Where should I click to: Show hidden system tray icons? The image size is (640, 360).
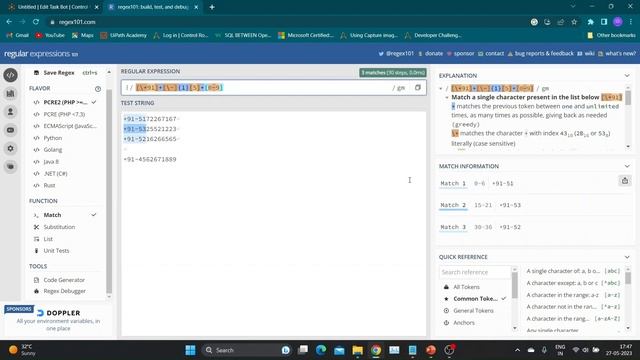[517, 350]
